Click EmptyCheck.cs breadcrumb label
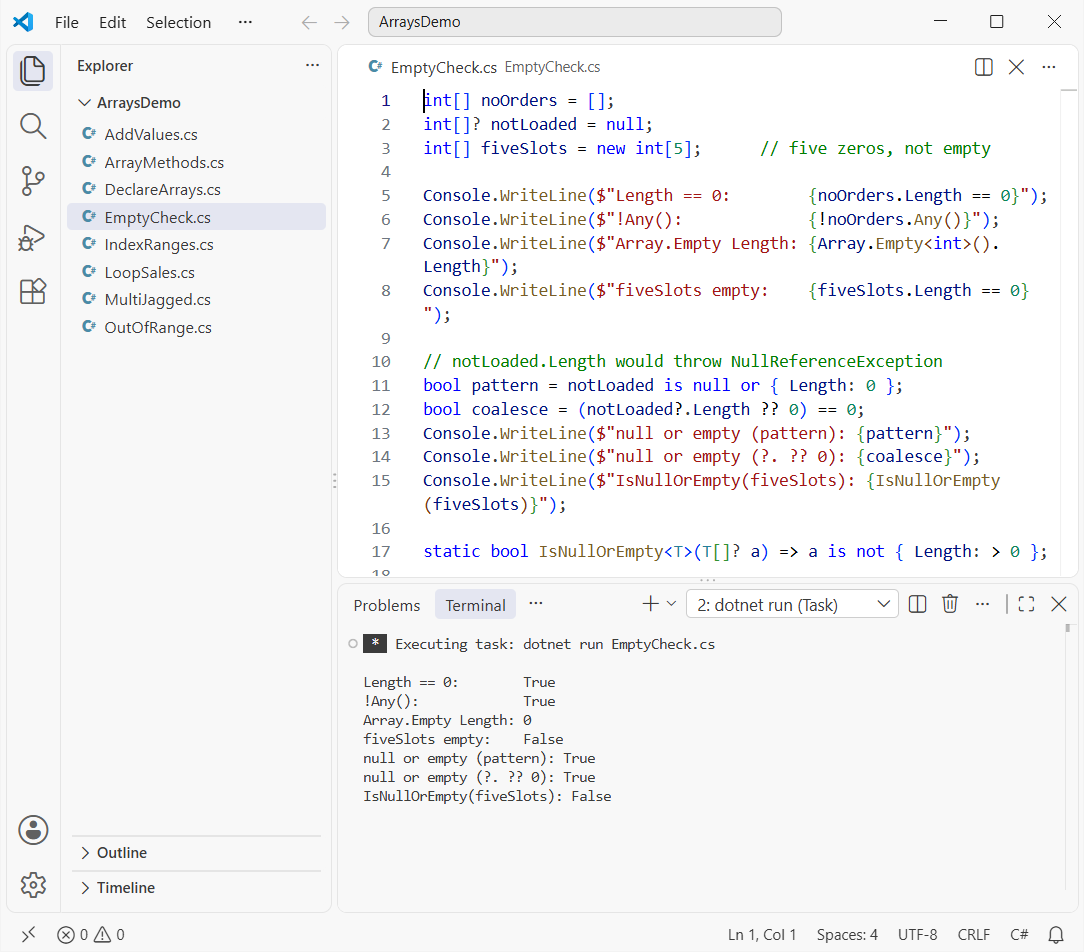The width and height of the screenshot is (1084, 952). coord(552,67)
